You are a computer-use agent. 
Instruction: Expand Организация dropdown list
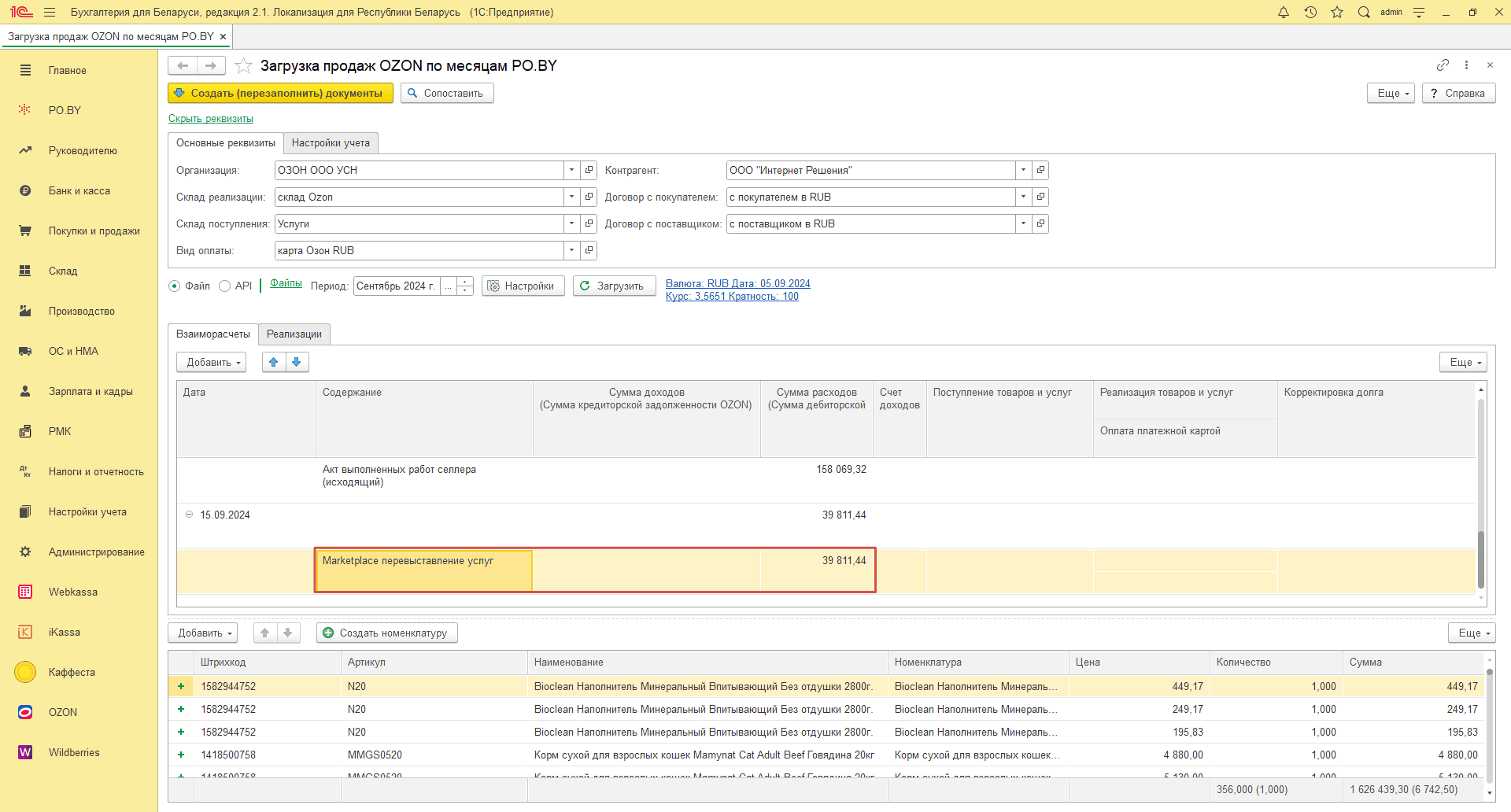[x=572, y=170]
